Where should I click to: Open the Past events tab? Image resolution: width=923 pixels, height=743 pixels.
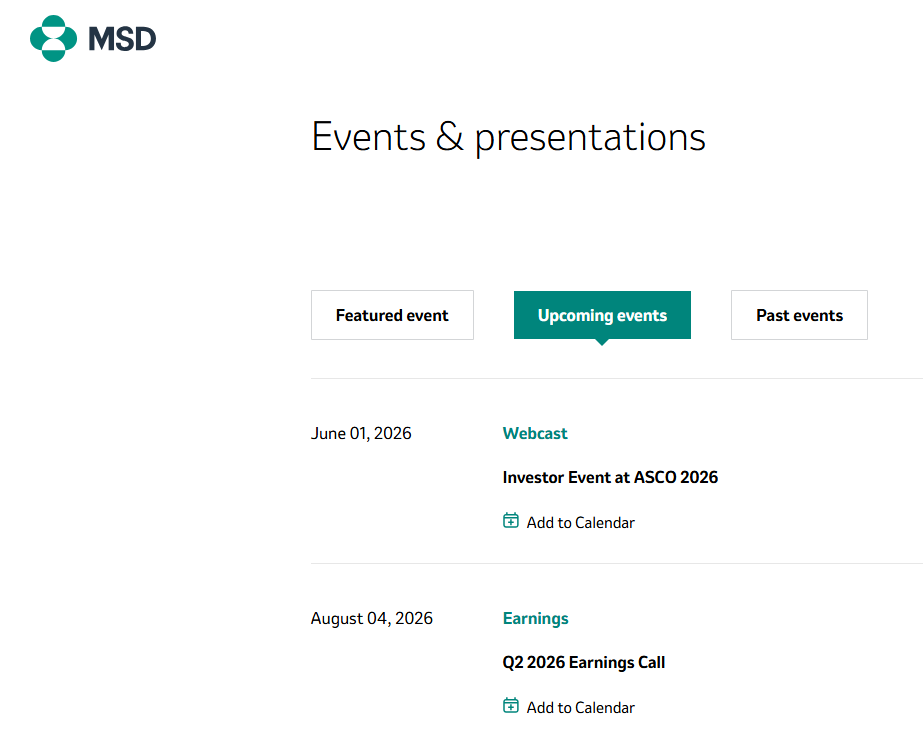coord(799,315)
